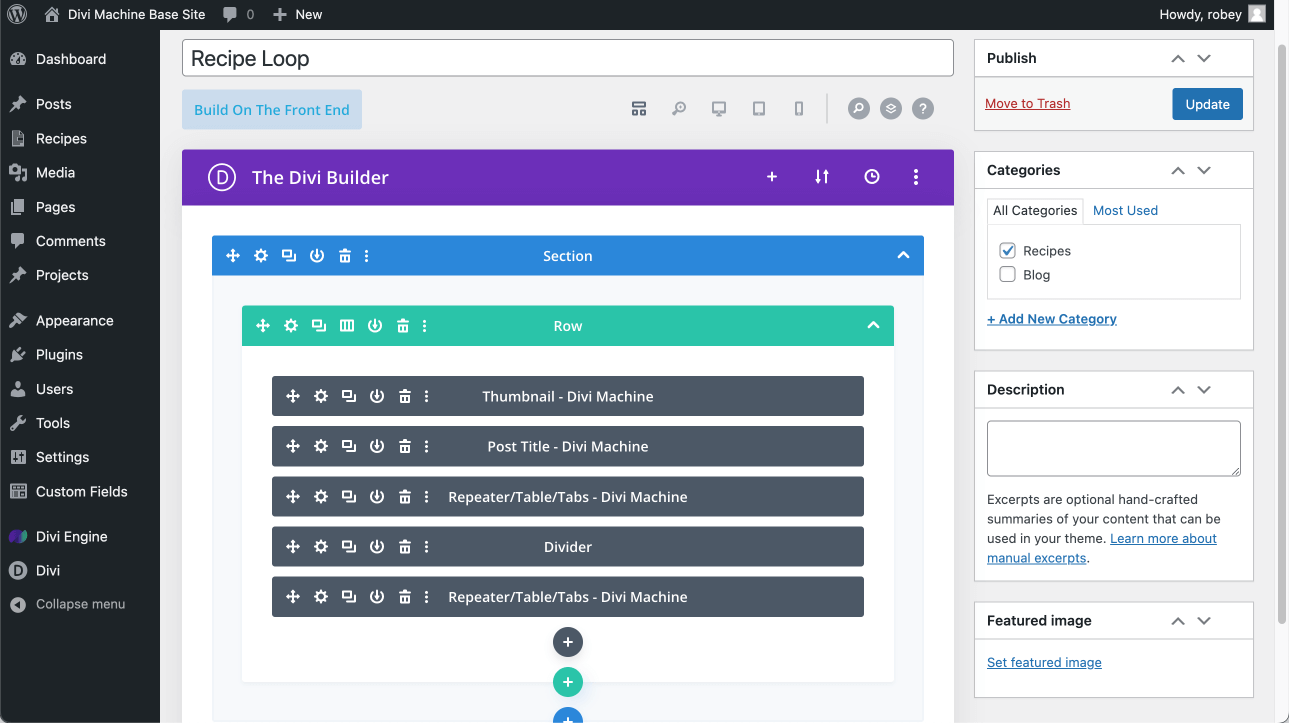Open three-dot menu in Divi Builder header

916,177
